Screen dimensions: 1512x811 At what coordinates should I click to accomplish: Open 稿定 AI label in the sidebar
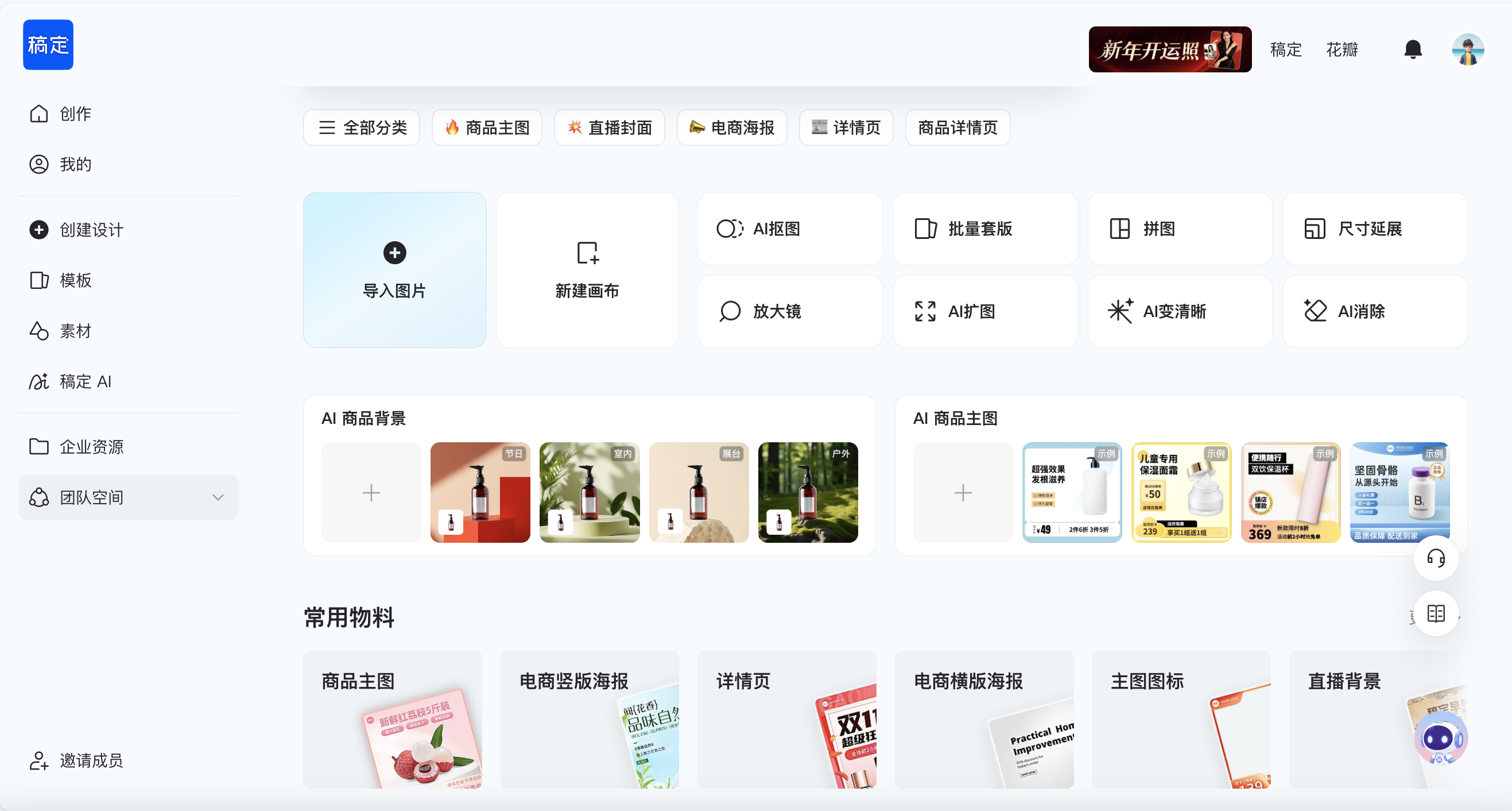pos(86,382)
